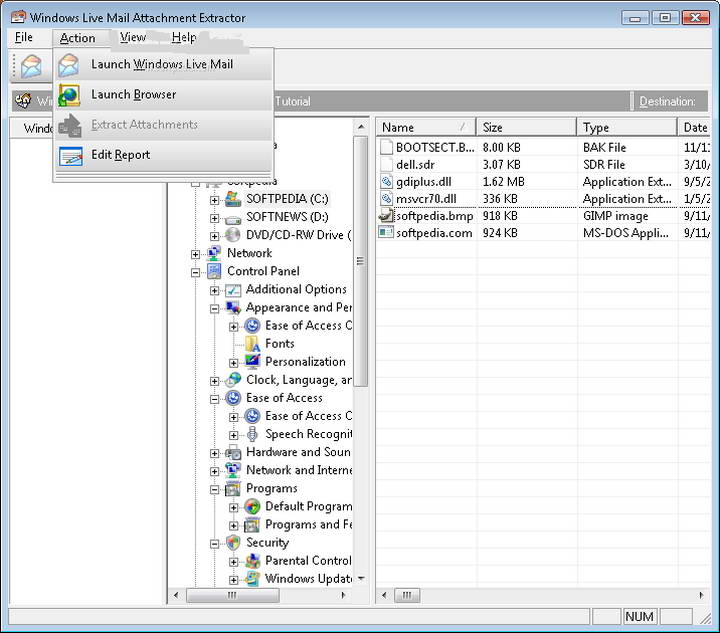Image resolution: width=720 pixels, height=633 pixels.
Task: Click the Speech Recognition microphone icon
Action: click(x=252, y=434)
